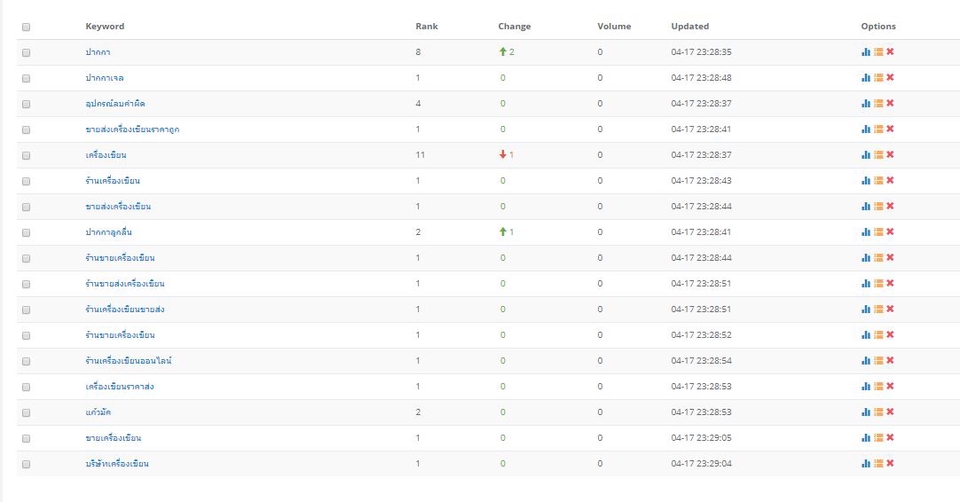Click rank value 11
Image resolution: width=960 pixels, height=502 pixels.
(420, 155)
